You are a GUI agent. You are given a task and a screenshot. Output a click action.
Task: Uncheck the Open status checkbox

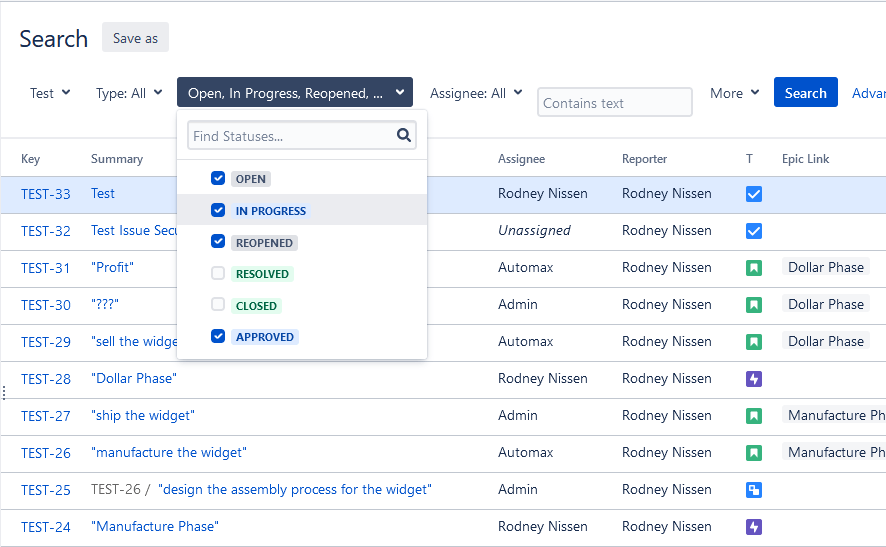(x=218, y=178)
